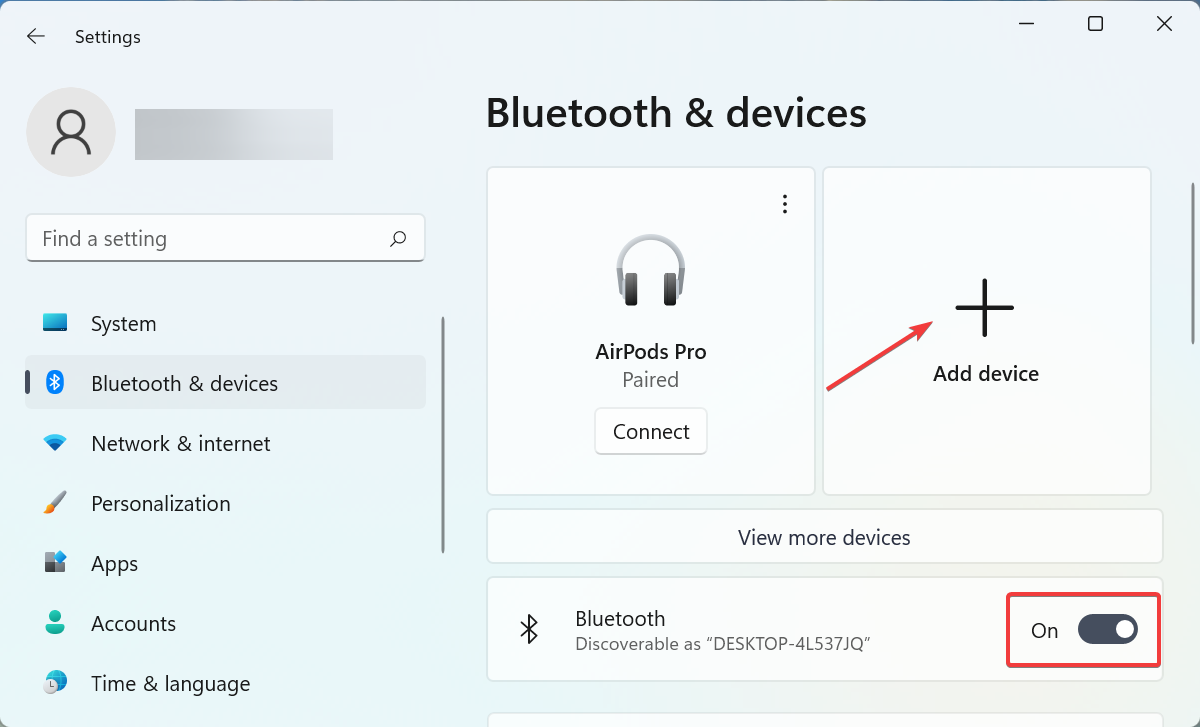This screenshot has width=1200, height=727.
Task: Click the plus icon to add device
Action: tap(985, 307)
